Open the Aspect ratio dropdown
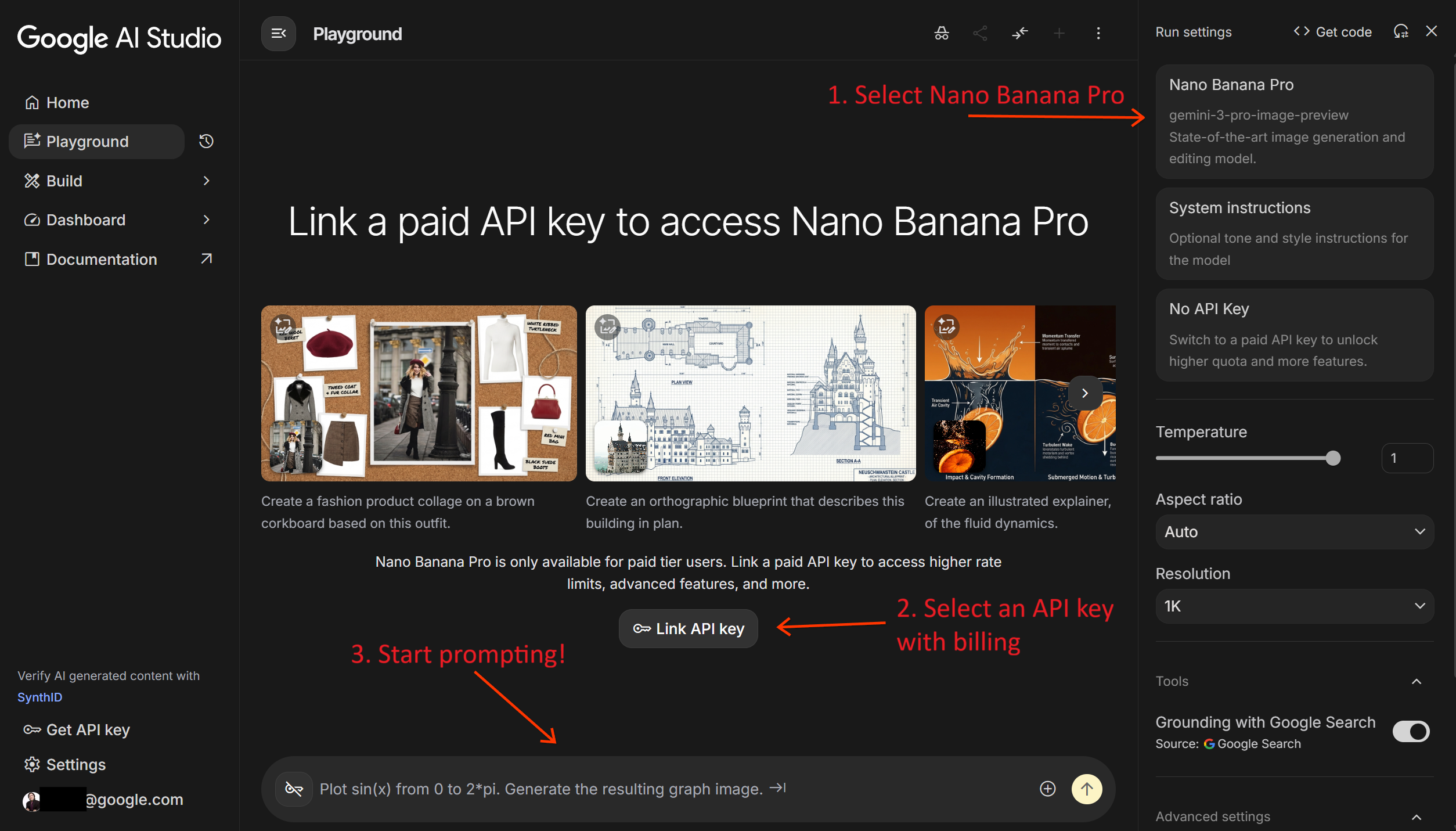Screen dimensions: 1456x831 pyautogui.click(x=1293, y=531)
